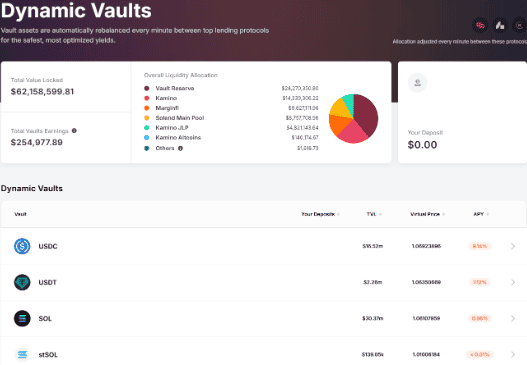Sort by TVL column arrow

(380, 214)
